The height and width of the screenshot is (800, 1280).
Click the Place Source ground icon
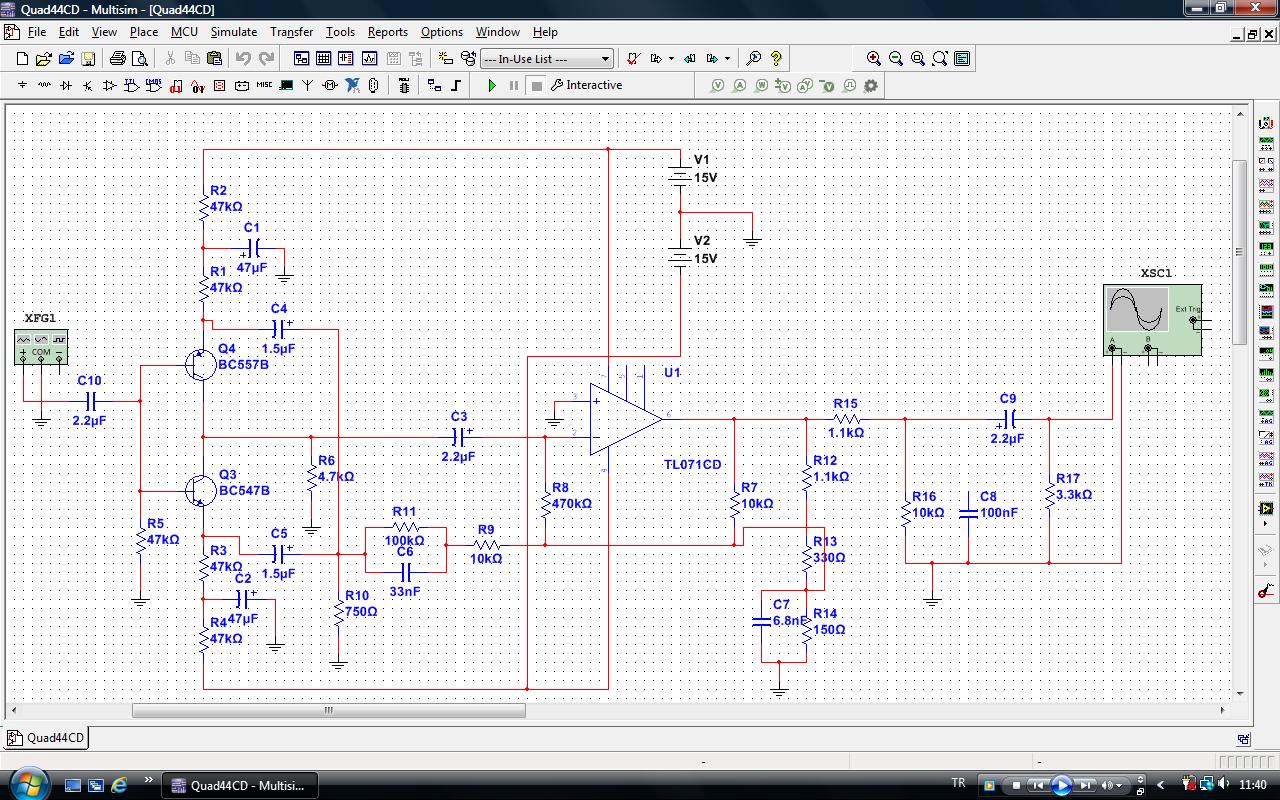point(22,86)
